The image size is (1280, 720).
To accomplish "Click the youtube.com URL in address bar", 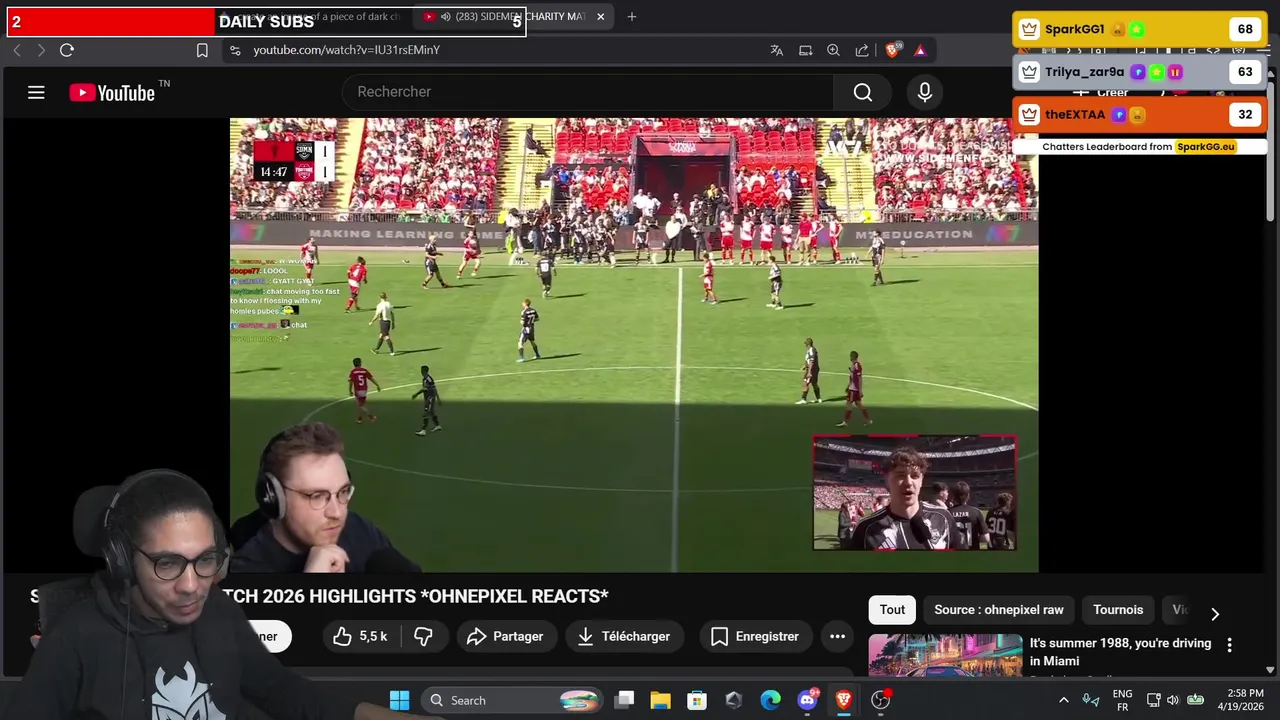I will (x=346, y=50).
